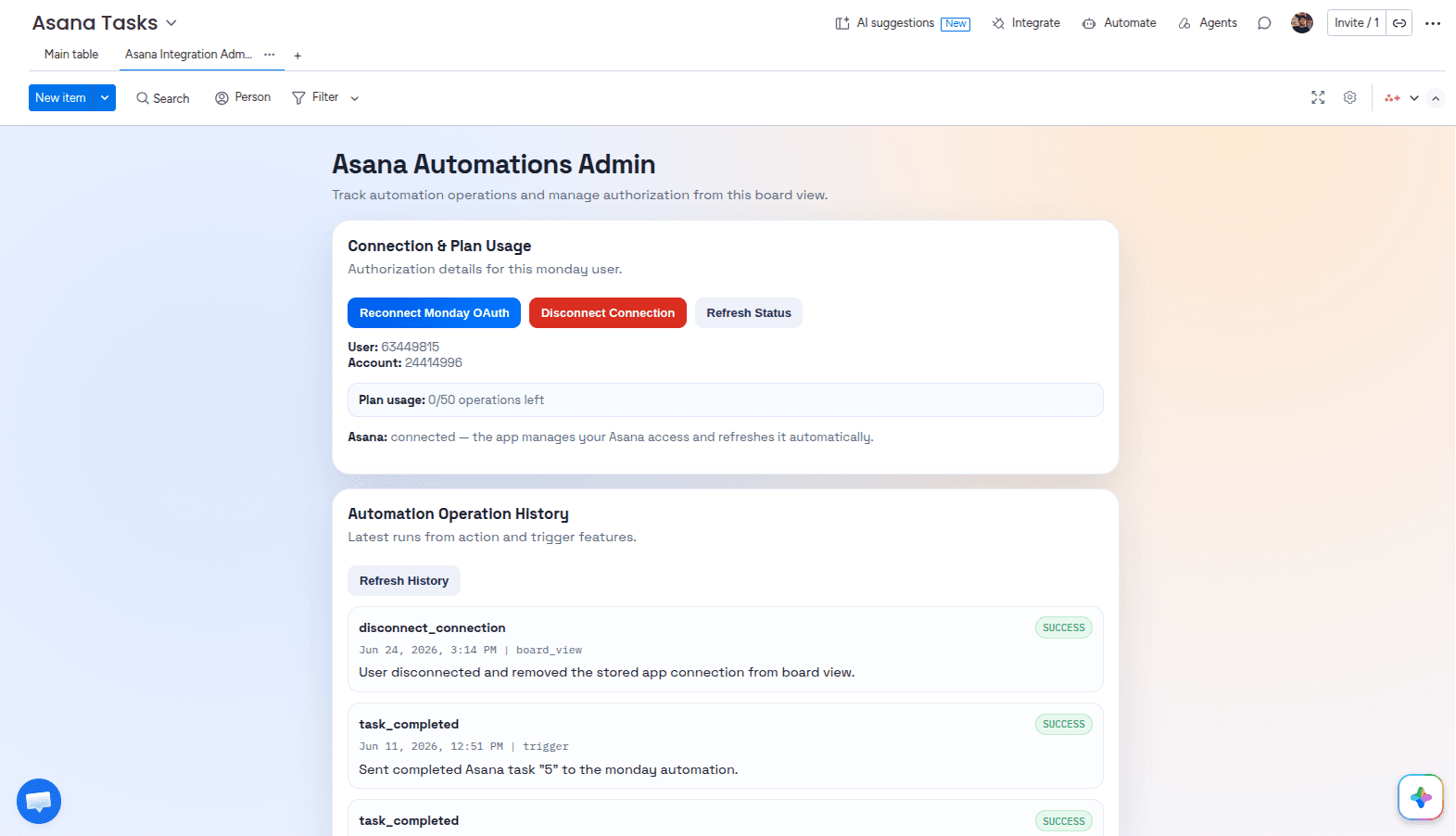Click SUCCESS badge on disconnect_connection entry
The width and height of the screenshot is (1456, 836).
tap(1063, 627)
